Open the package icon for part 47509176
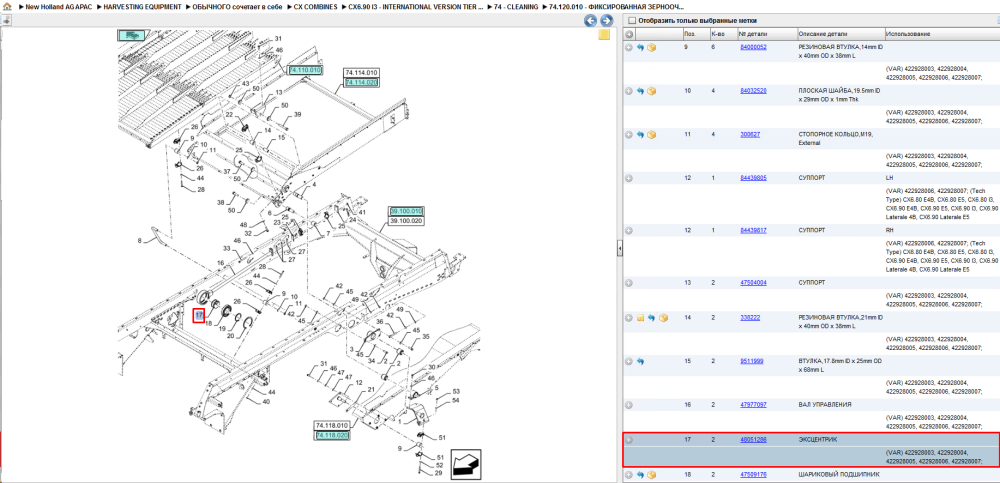This screenshot has width=1000, height=483. [651, 475]
